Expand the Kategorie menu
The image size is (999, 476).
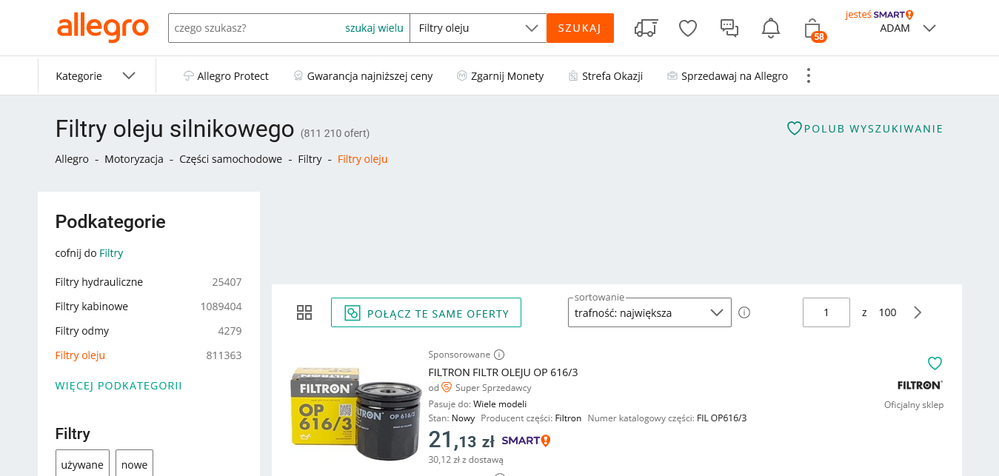click(x=96, y=76)
